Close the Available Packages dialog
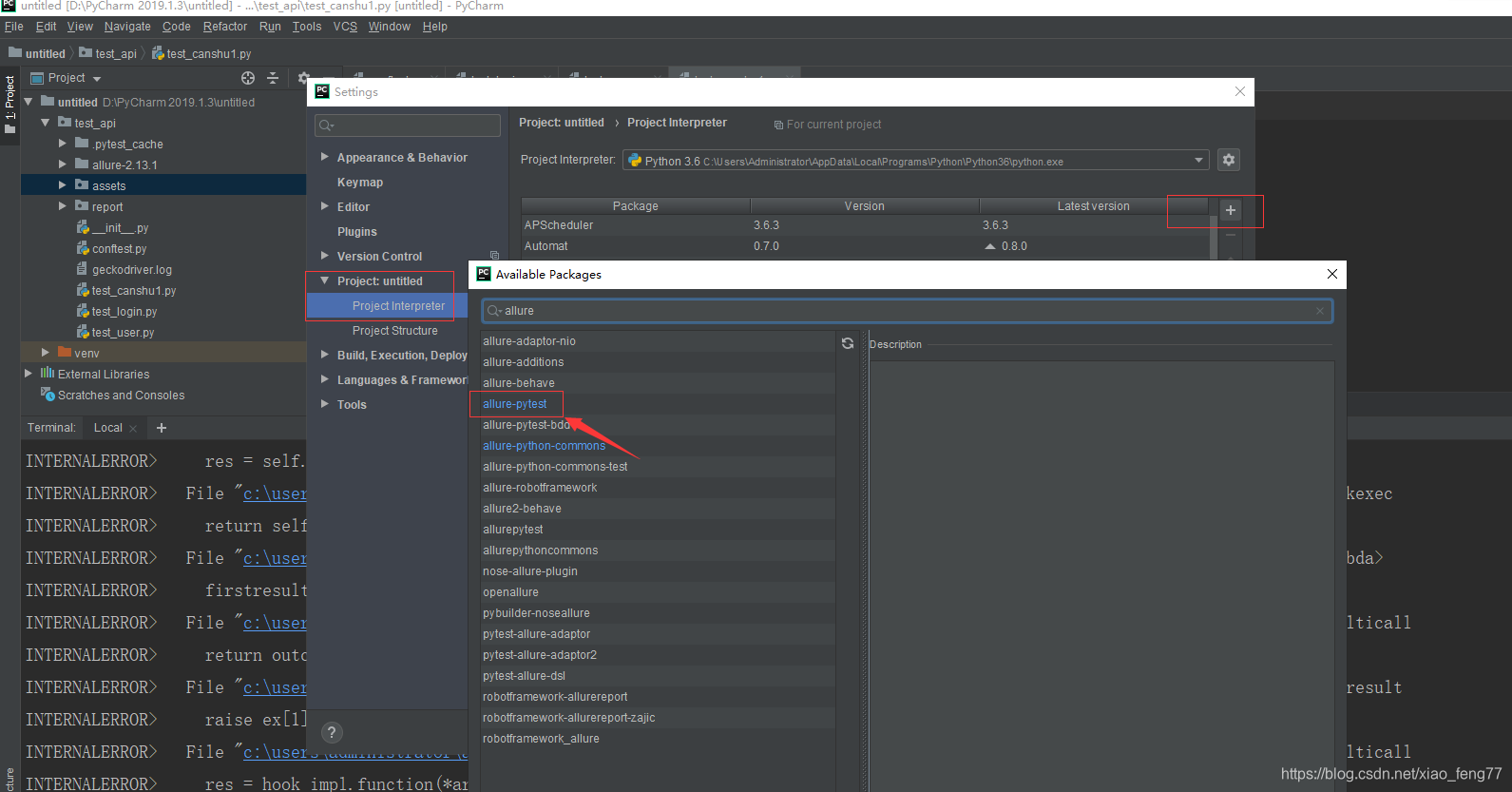Screen dimensions: 1512x792 click(x=1331, y=274)
